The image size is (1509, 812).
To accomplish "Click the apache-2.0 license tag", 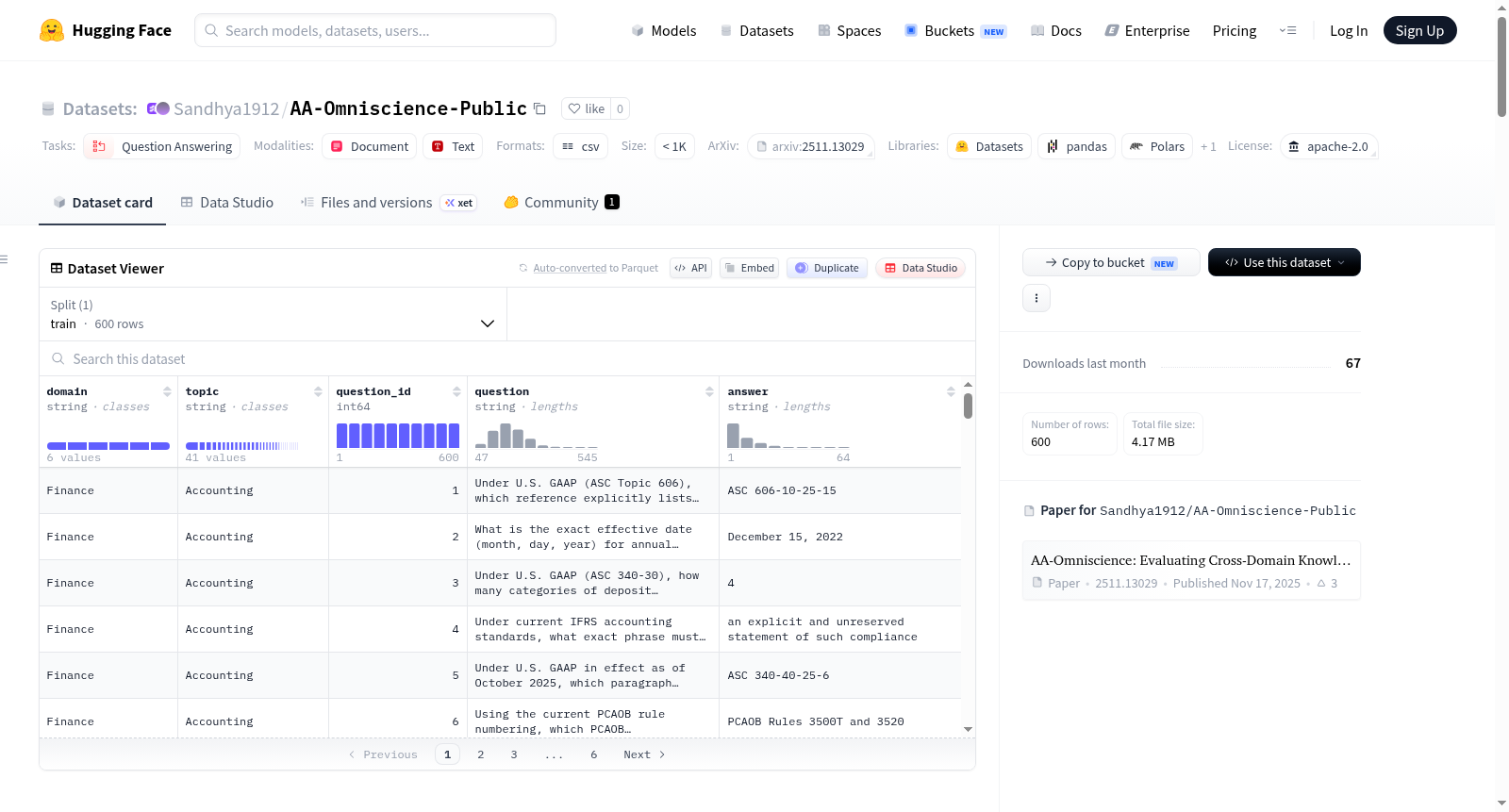I will [1329, 146].
